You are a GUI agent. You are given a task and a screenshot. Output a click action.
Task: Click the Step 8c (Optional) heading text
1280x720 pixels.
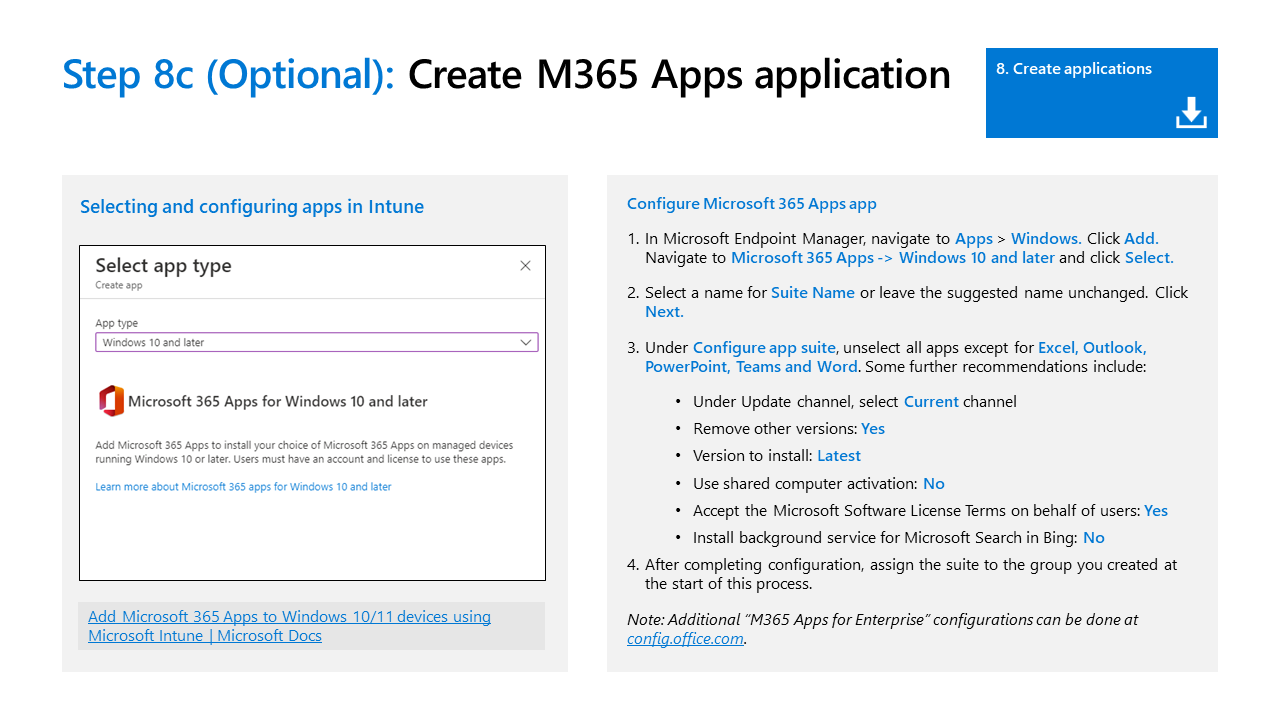229,75
